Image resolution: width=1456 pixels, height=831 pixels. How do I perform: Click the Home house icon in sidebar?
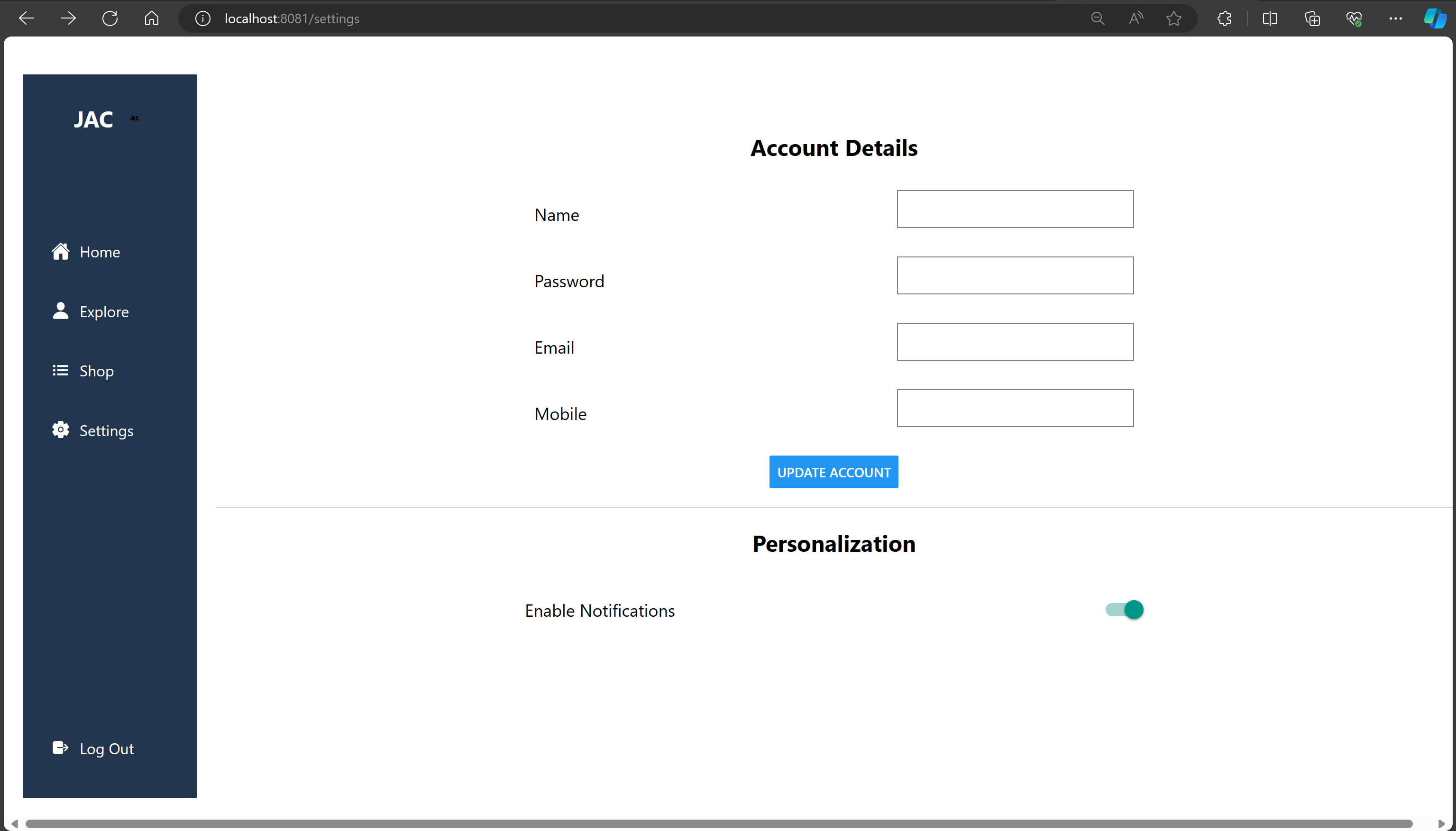click(61, 252)
